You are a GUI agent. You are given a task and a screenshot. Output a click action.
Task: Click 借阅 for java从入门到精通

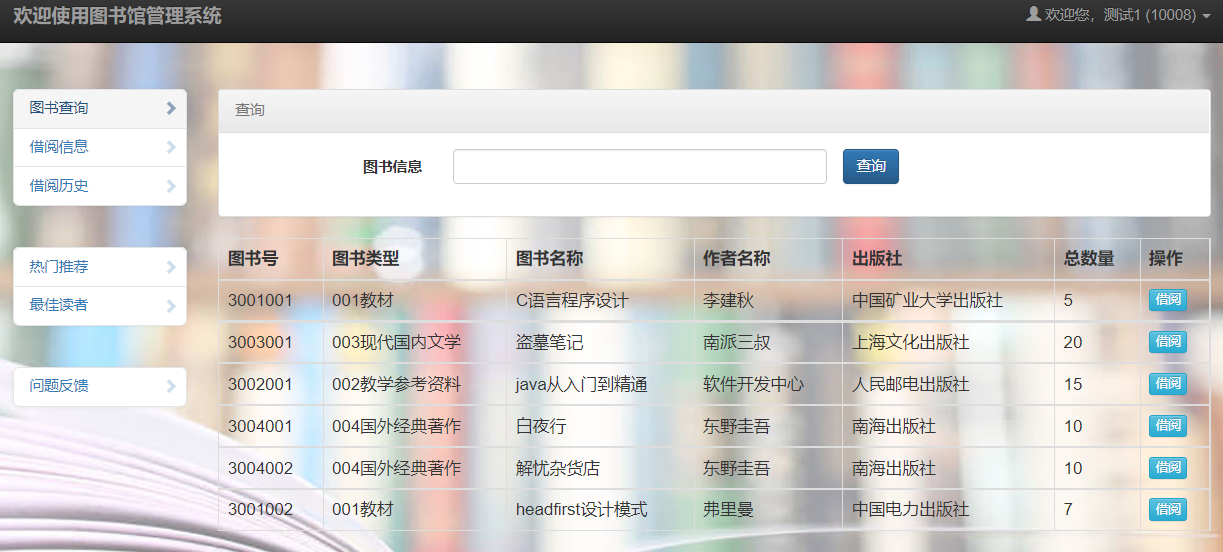point(1168,384)
